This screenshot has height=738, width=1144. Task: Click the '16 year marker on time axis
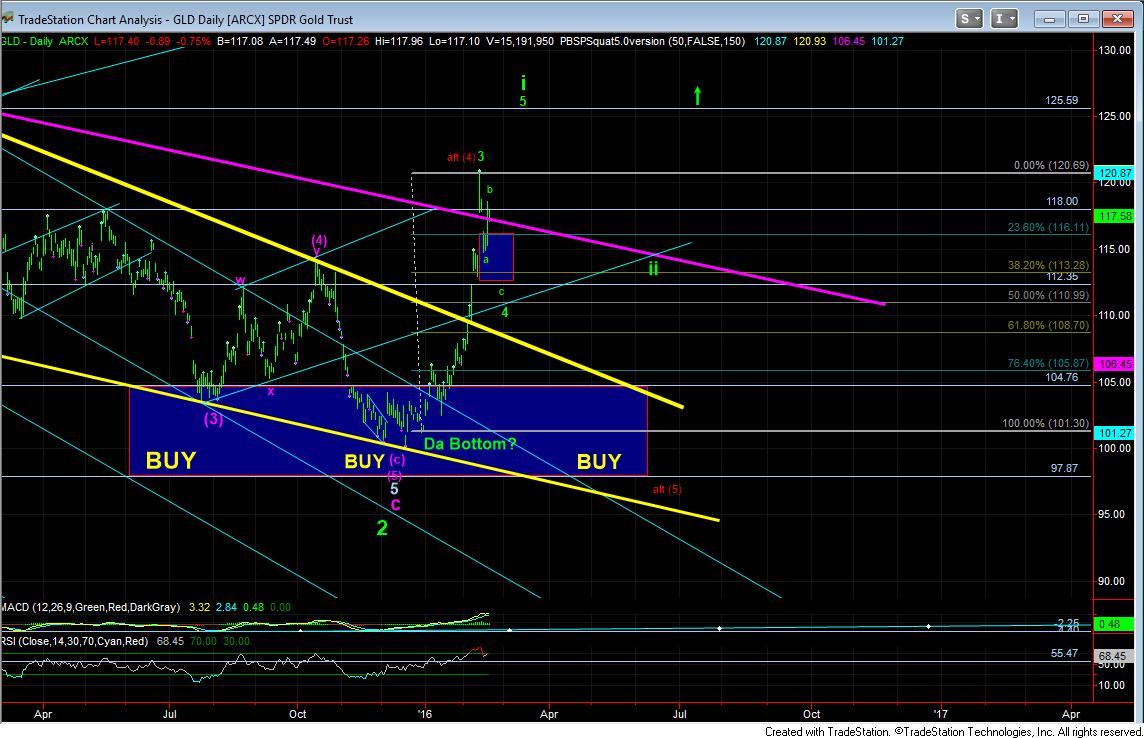(x=424, y=714)
